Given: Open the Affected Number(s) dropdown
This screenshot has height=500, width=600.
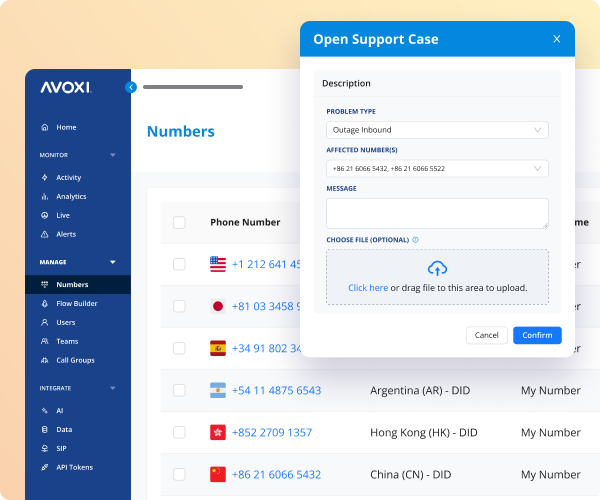Looking at the screenshot, I should (437, 169).
